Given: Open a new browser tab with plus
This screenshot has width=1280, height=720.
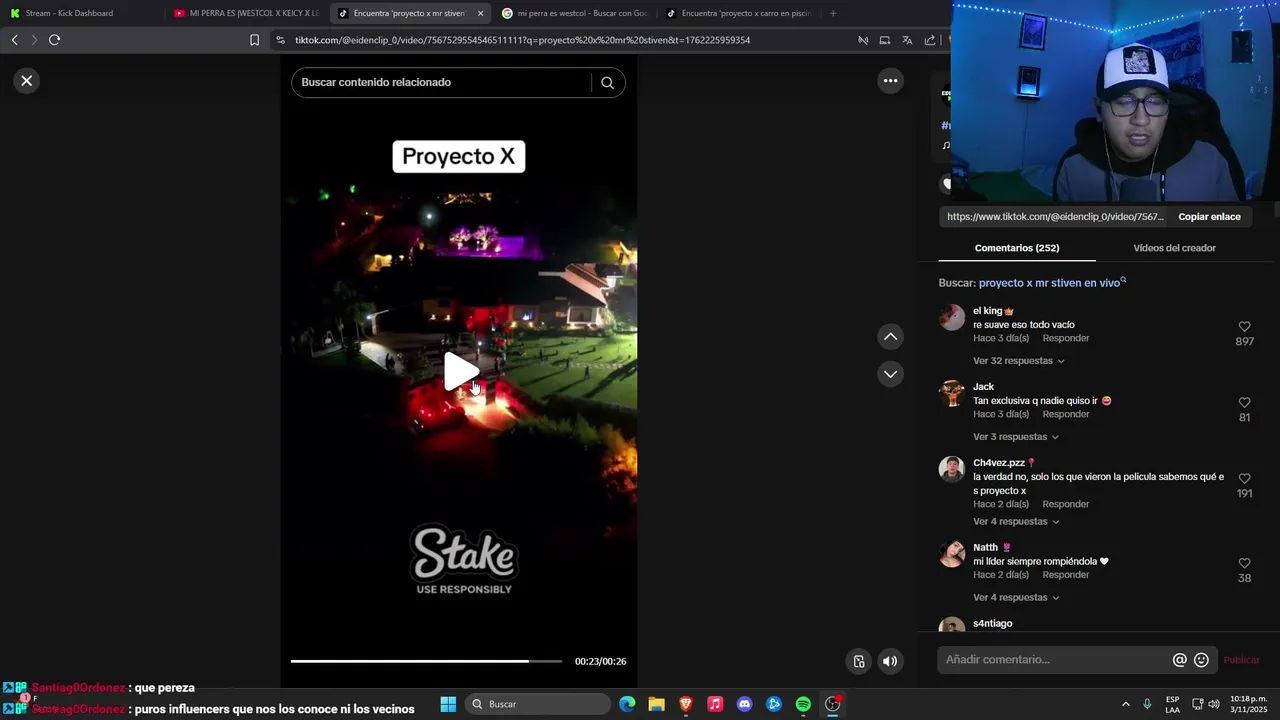Looking at the screenshot, I should [x=833, y=13].
